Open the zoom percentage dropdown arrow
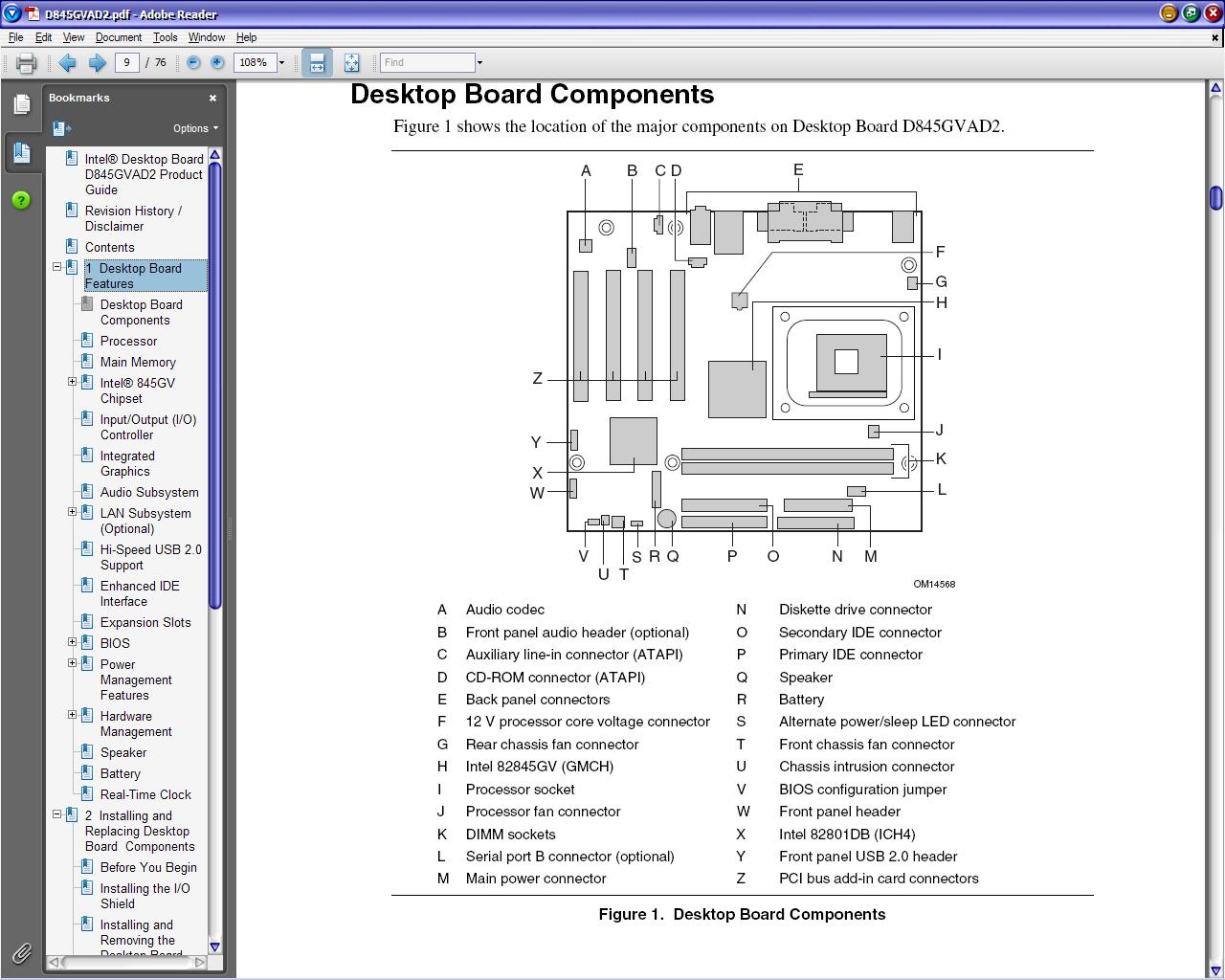The image size is (1225, 980). click(281, 63)
